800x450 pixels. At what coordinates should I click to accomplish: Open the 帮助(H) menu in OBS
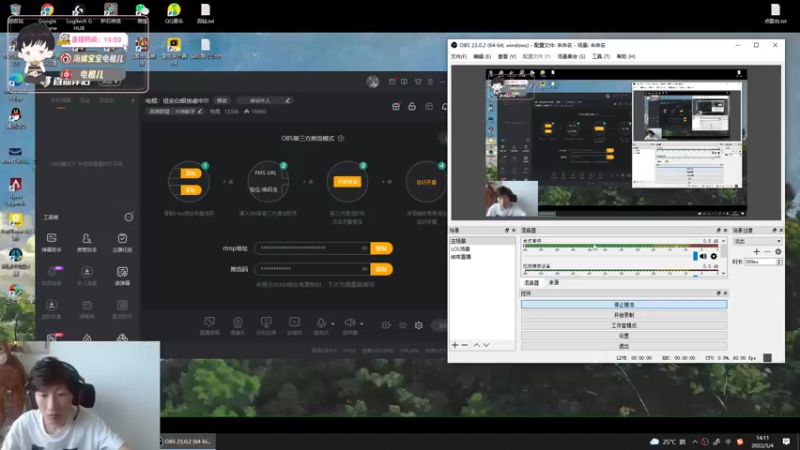tap(626, 57)
